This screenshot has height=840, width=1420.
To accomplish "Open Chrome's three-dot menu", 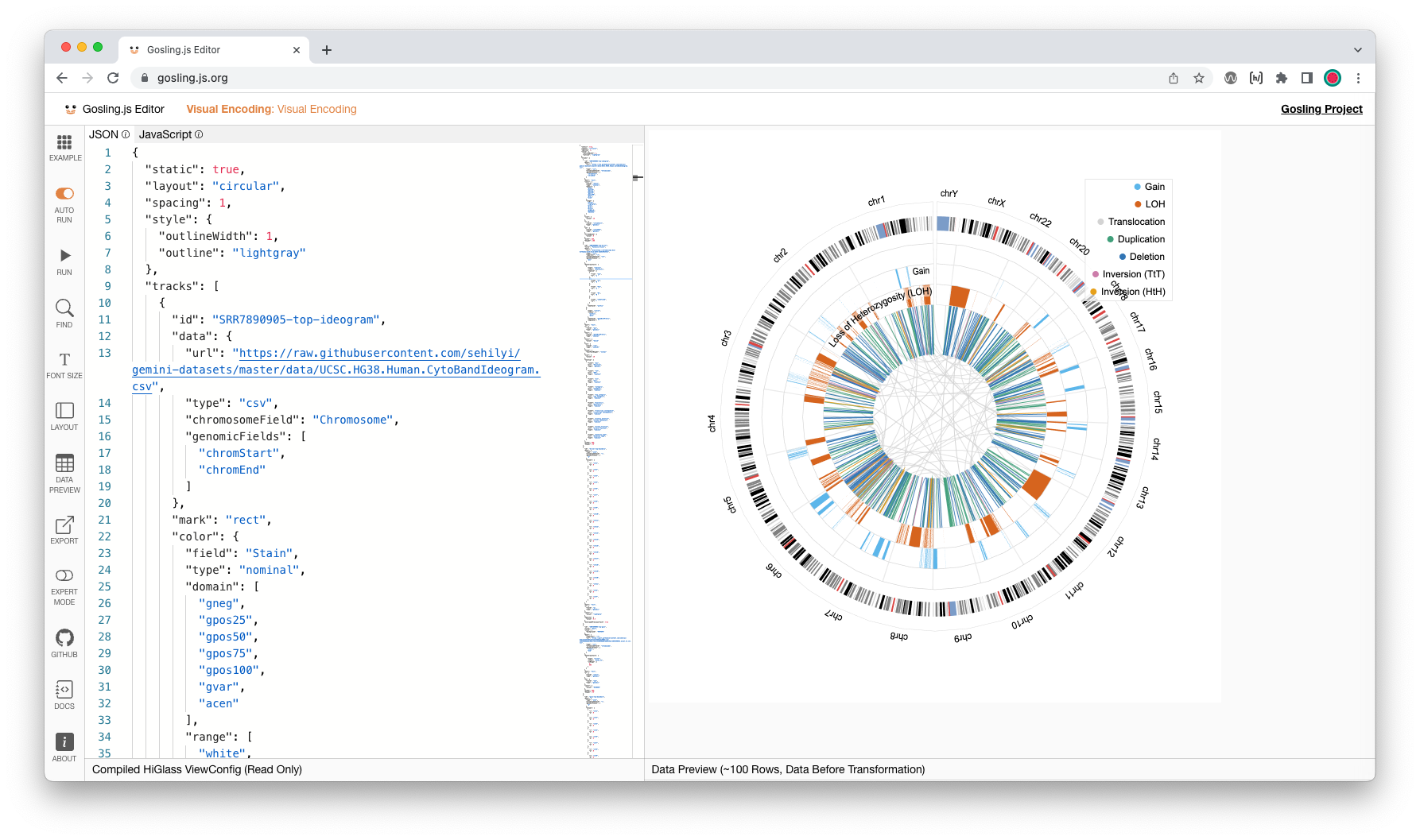I will tap(1359, 78).
